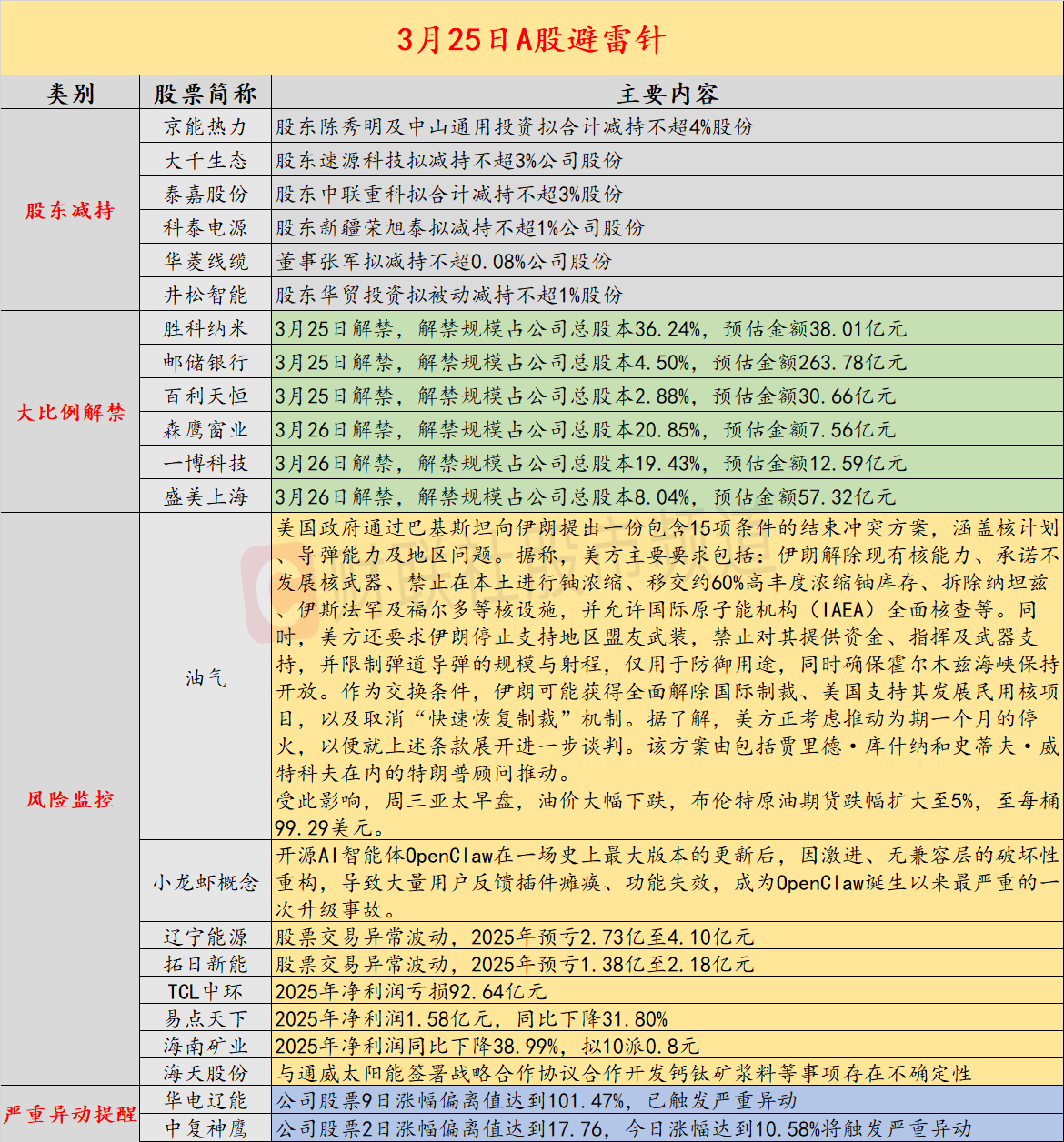Image resolution: width=1064 pixels, height=1142 pixels.
Task: Click the '股东减持' category cell
Action: point(70,211)
